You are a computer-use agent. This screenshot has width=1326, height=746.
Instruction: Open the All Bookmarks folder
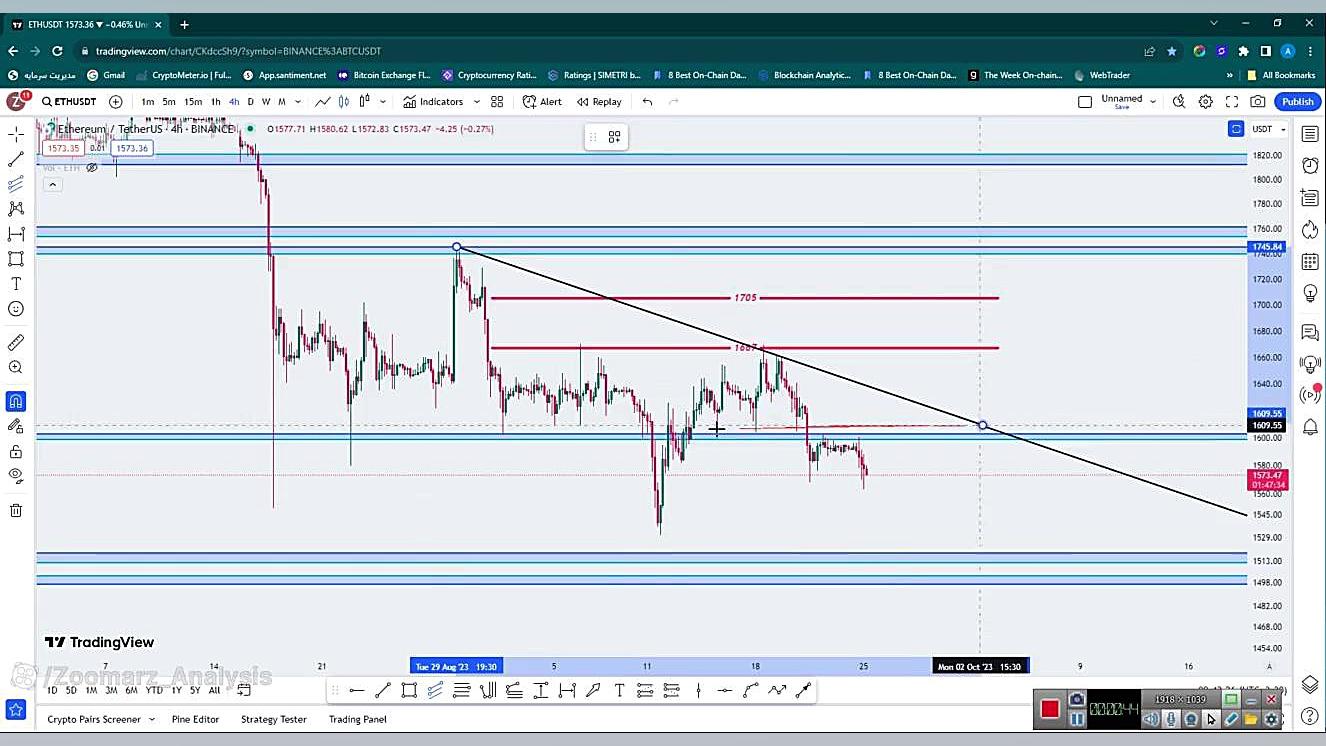pos(1281,75)
